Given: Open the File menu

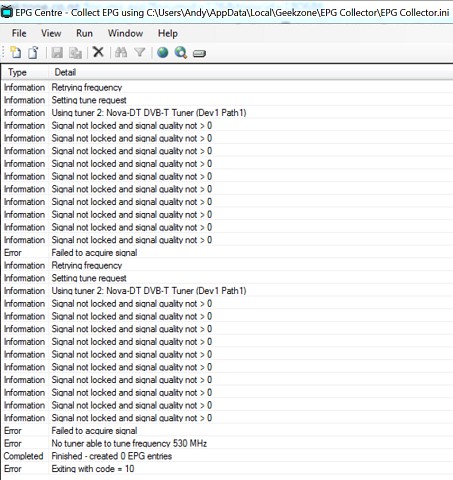Looking at the screenshot, I should [x=19, y=33].
